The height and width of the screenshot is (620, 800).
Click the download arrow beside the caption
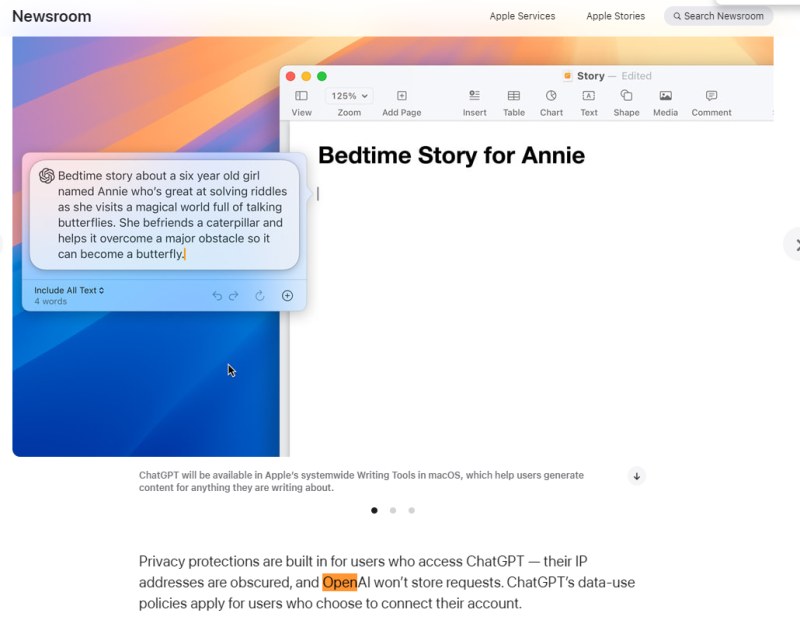pyautogui.click(x=636, y=476)
